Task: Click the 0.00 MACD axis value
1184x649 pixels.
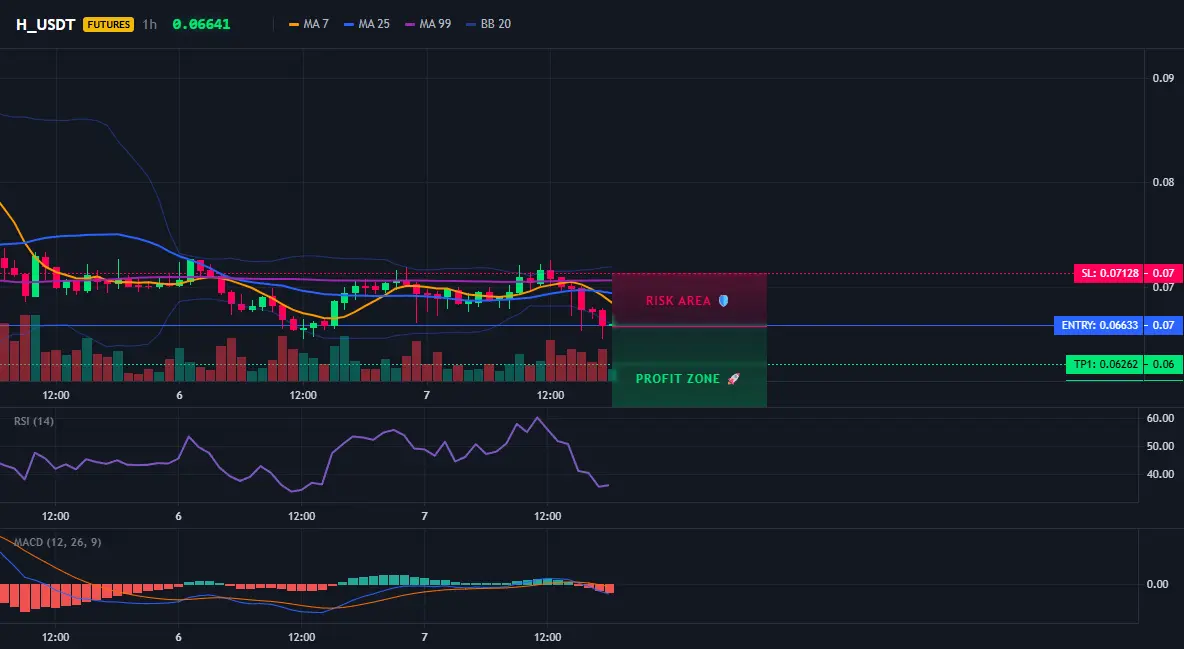Action: (1158, 584)
